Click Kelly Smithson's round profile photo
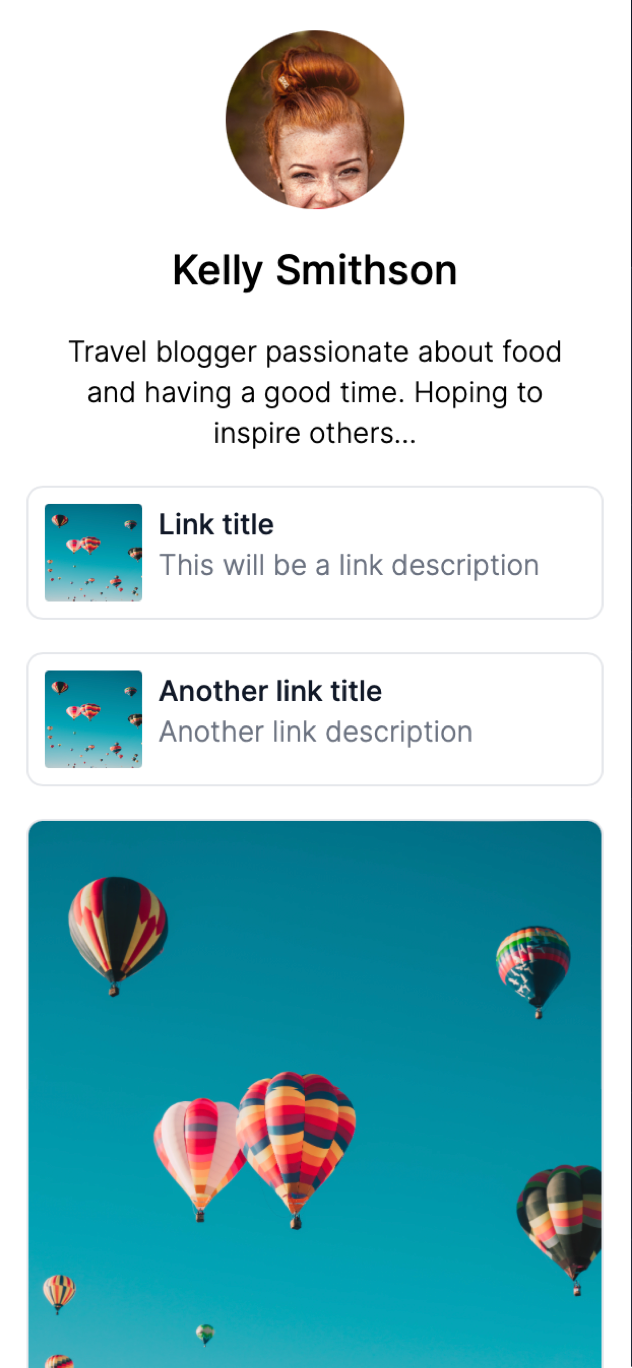Viewport: 632px width, 1368px height. tap(315, 119)
